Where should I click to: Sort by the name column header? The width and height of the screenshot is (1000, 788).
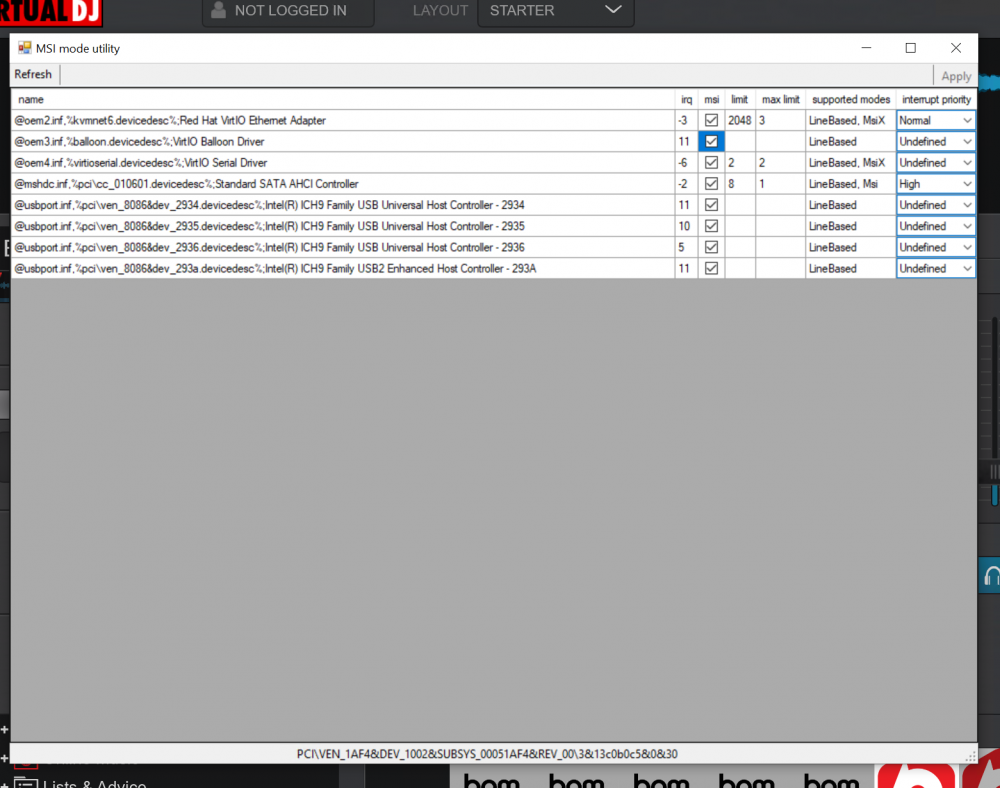(x=342, y=99)
